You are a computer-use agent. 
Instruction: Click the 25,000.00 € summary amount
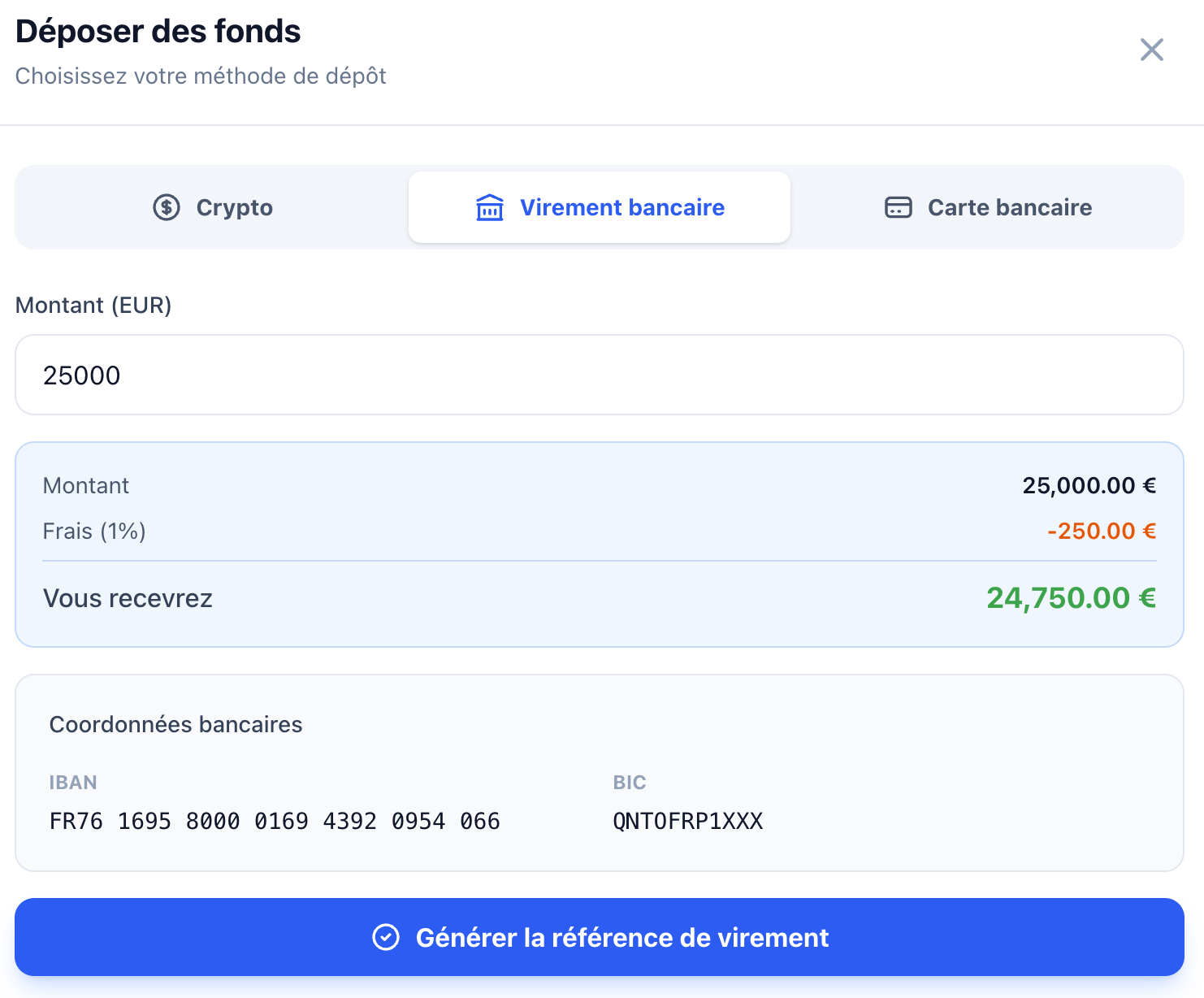[1089, 485]
